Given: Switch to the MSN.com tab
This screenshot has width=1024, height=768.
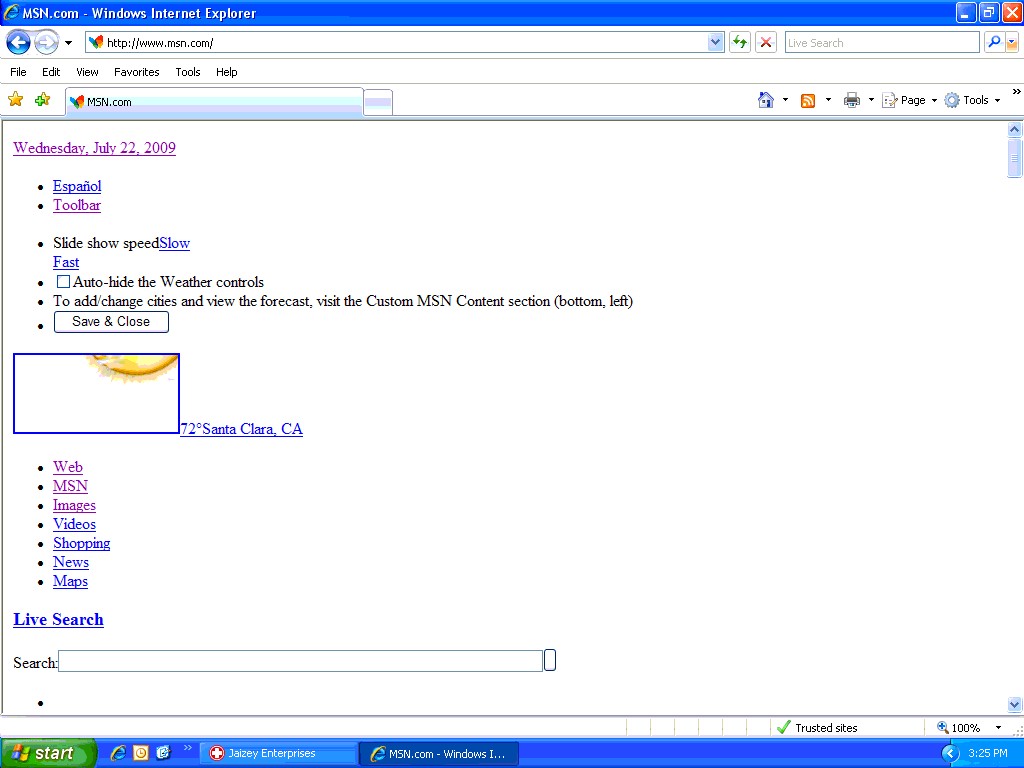Looking at the screenshot, I should pos(213,101).
